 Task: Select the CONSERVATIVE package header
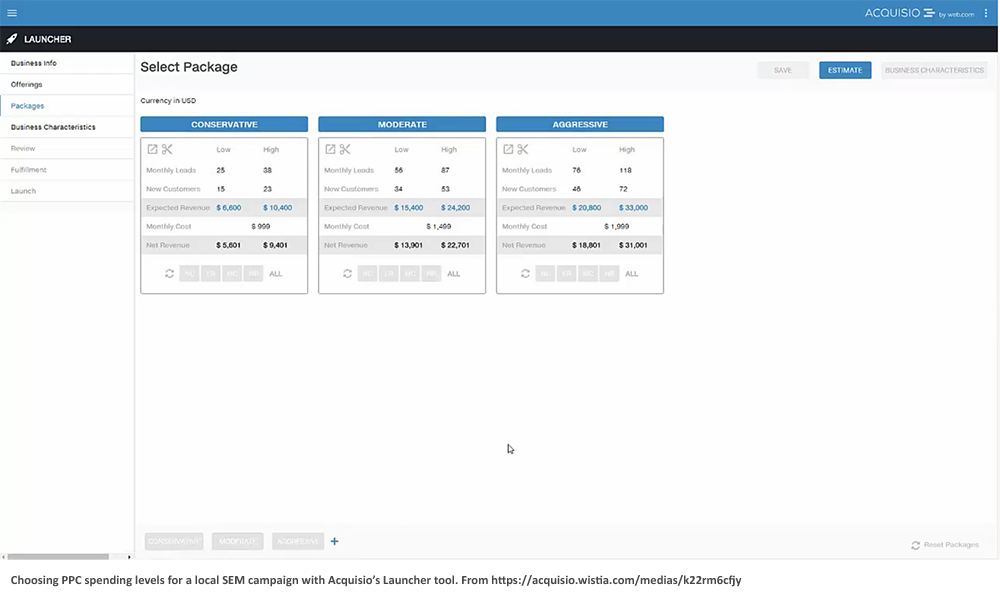[224, 124]
